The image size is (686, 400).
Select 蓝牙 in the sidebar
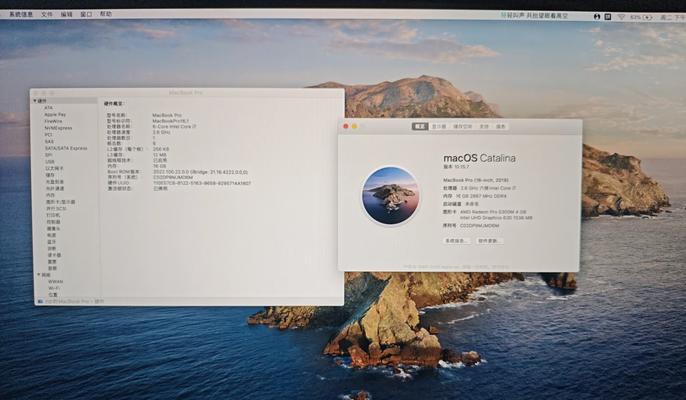coord(52,242)
